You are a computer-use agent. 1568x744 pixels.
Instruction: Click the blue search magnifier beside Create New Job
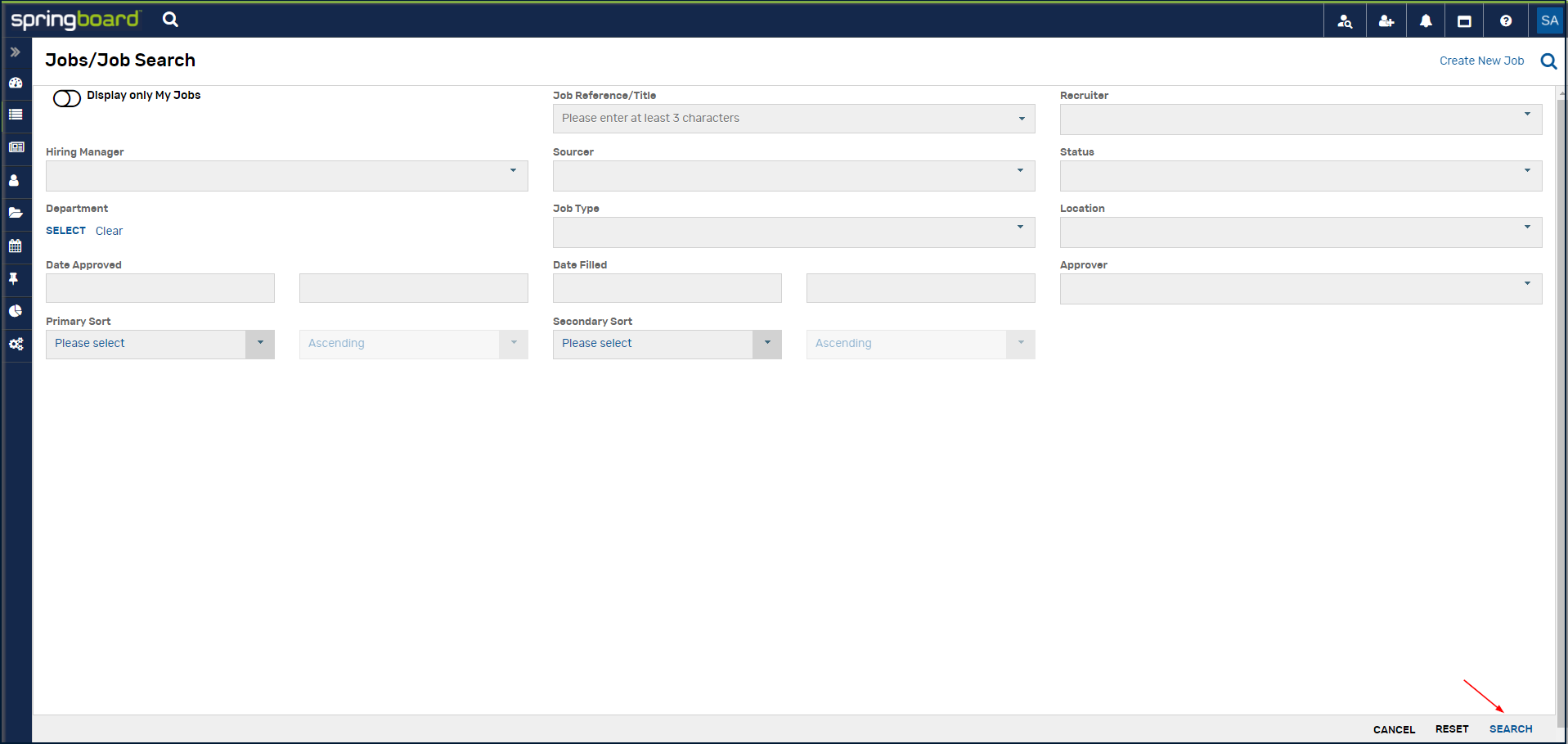1548,61
